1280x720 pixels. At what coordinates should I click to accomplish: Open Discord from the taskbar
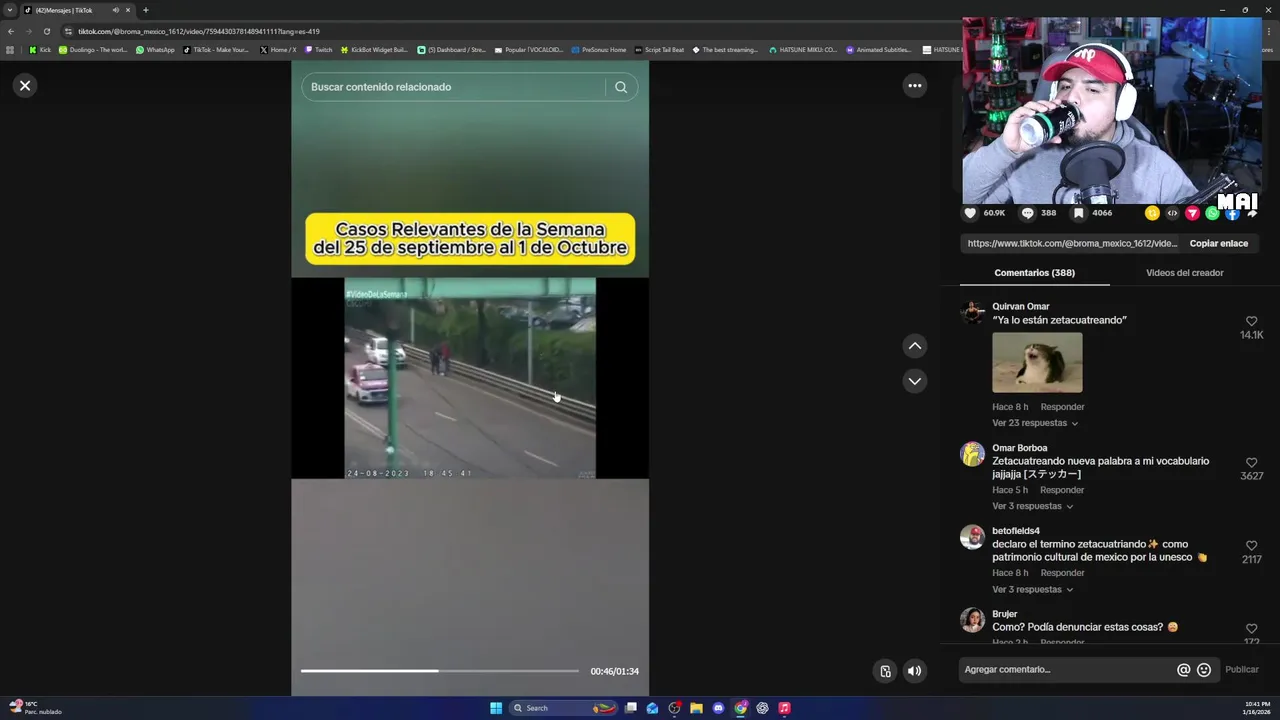tap(718, 708)
